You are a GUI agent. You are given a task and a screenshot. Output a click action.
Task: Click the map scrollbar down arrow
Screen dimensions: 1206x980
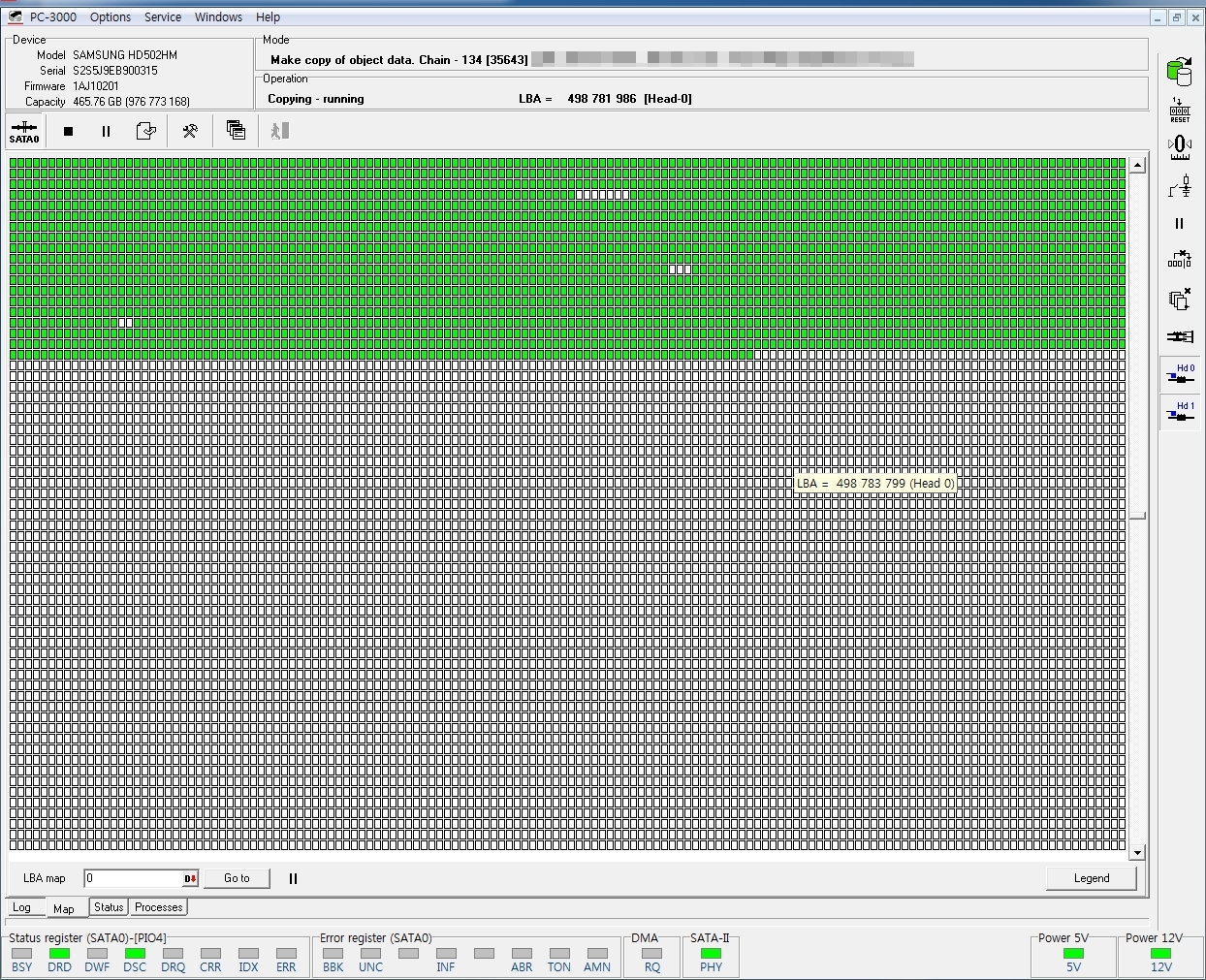pos(1137,853)
